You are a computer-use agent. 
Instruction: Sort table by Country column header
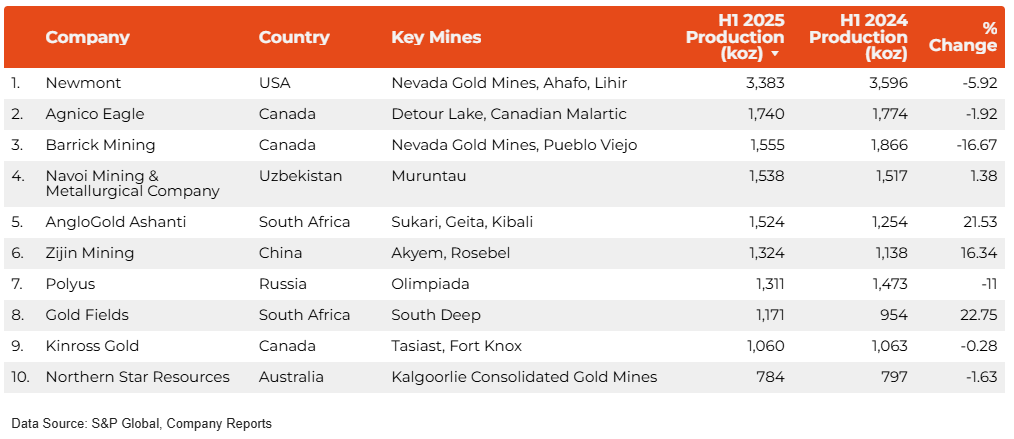tap(294, 37)
